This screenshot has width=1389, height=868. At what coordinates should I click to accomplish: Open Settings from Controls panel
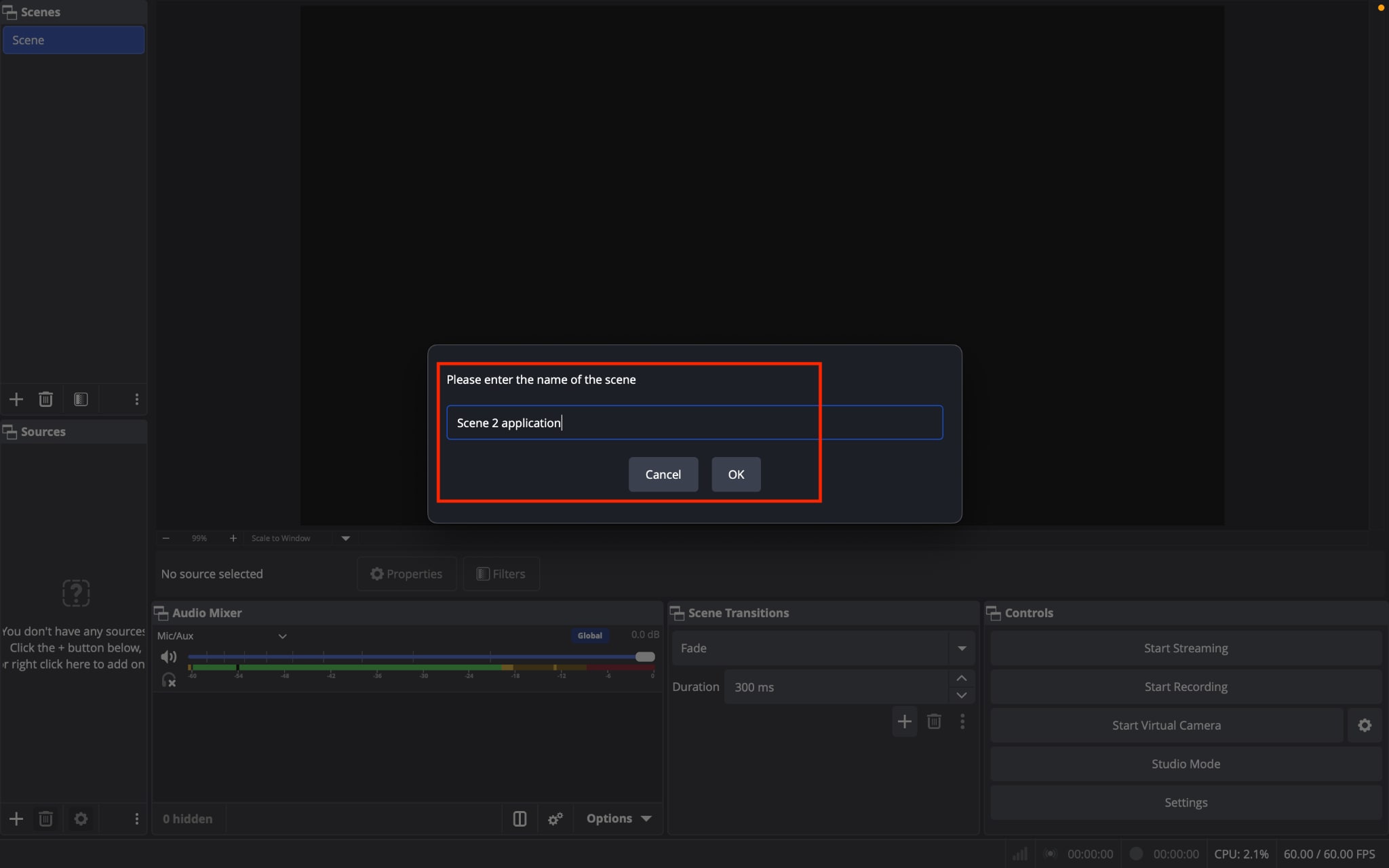click(x=1186, y=803)
